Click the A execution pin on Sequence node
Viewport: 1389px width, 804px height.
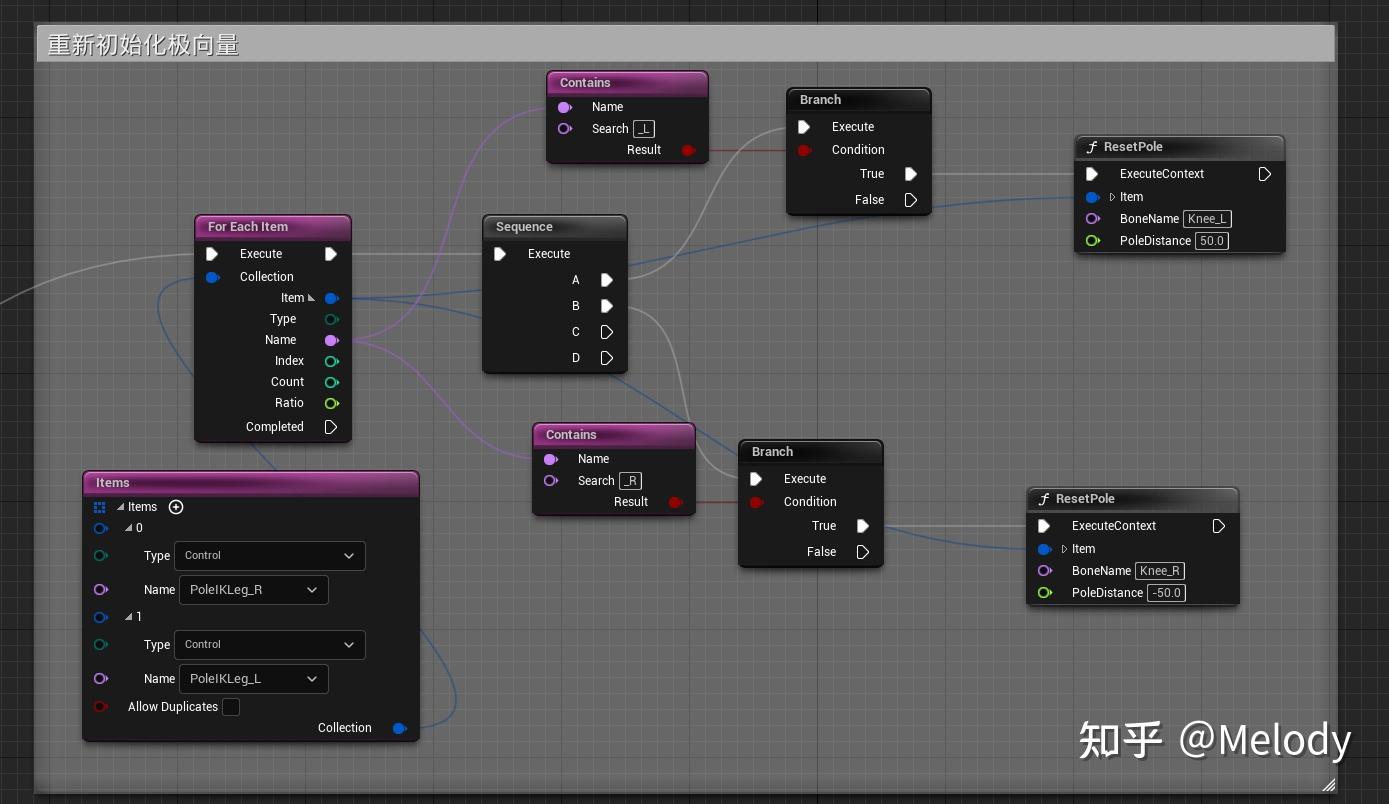(607, 280)
